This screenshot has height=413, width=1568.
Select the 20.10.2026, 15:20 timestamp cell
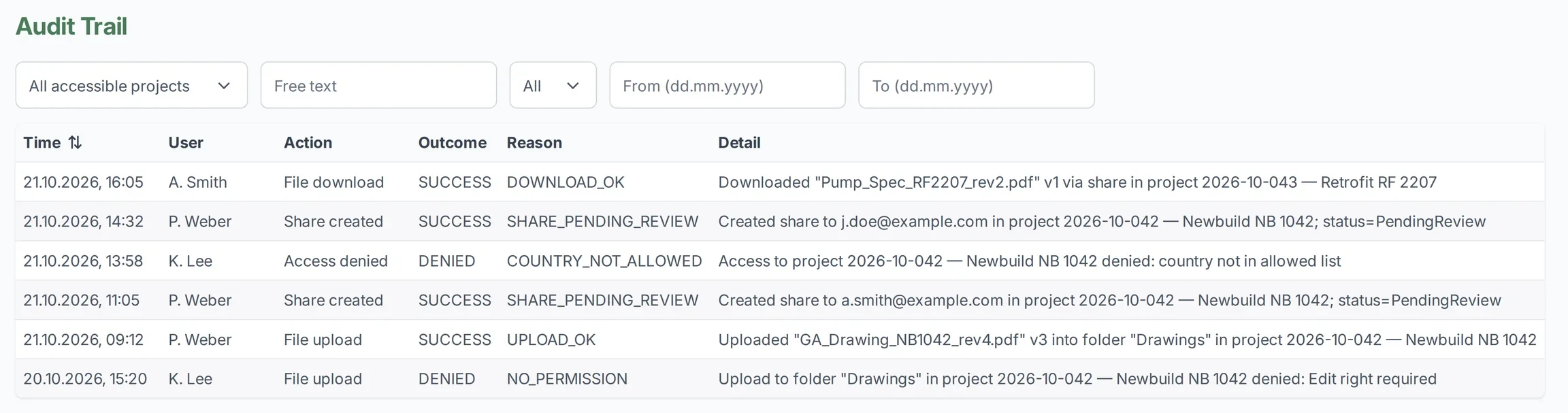point(85,378)
